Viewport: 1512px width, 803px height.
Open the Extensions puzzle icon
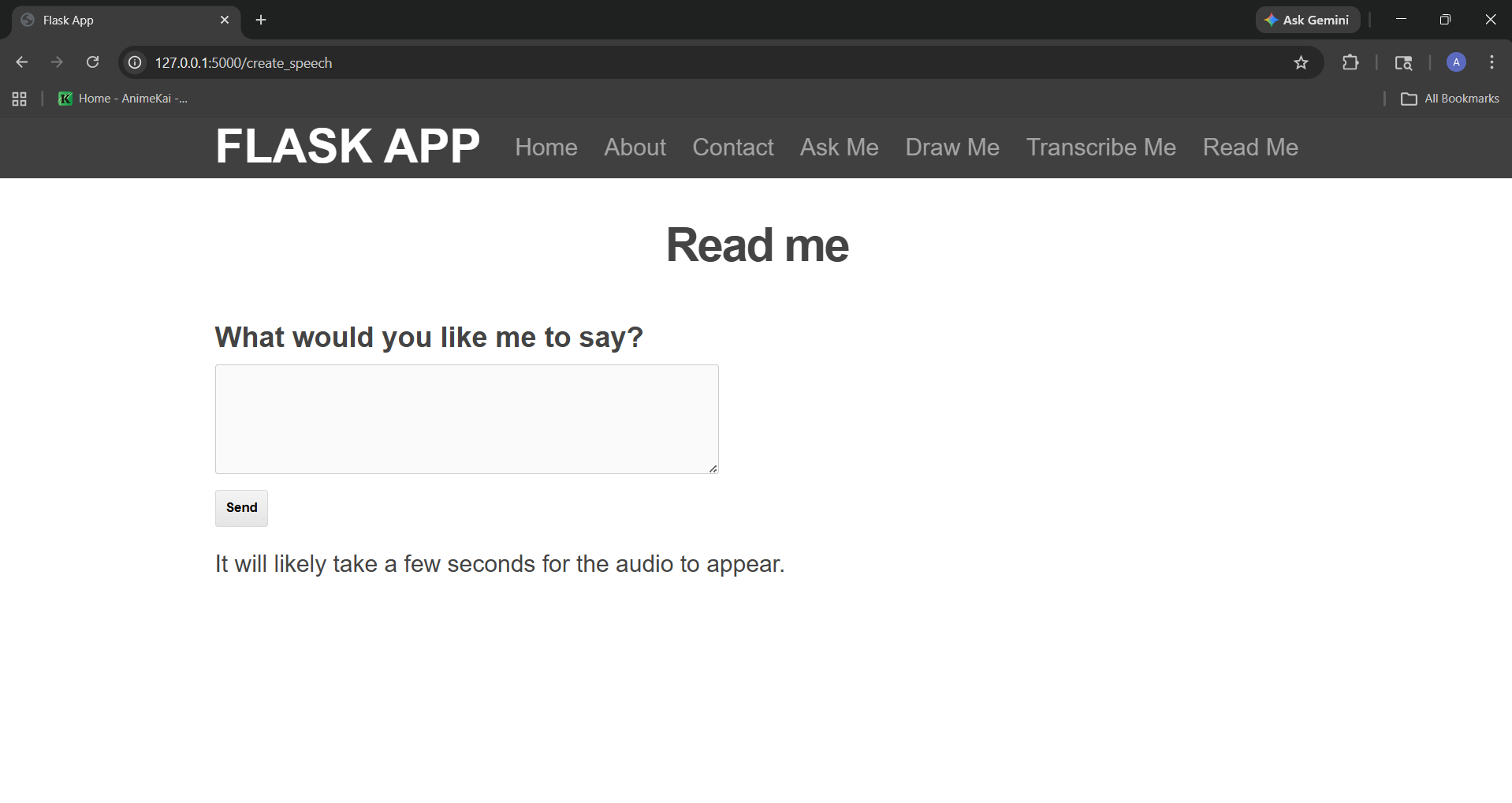[1350, 62]
